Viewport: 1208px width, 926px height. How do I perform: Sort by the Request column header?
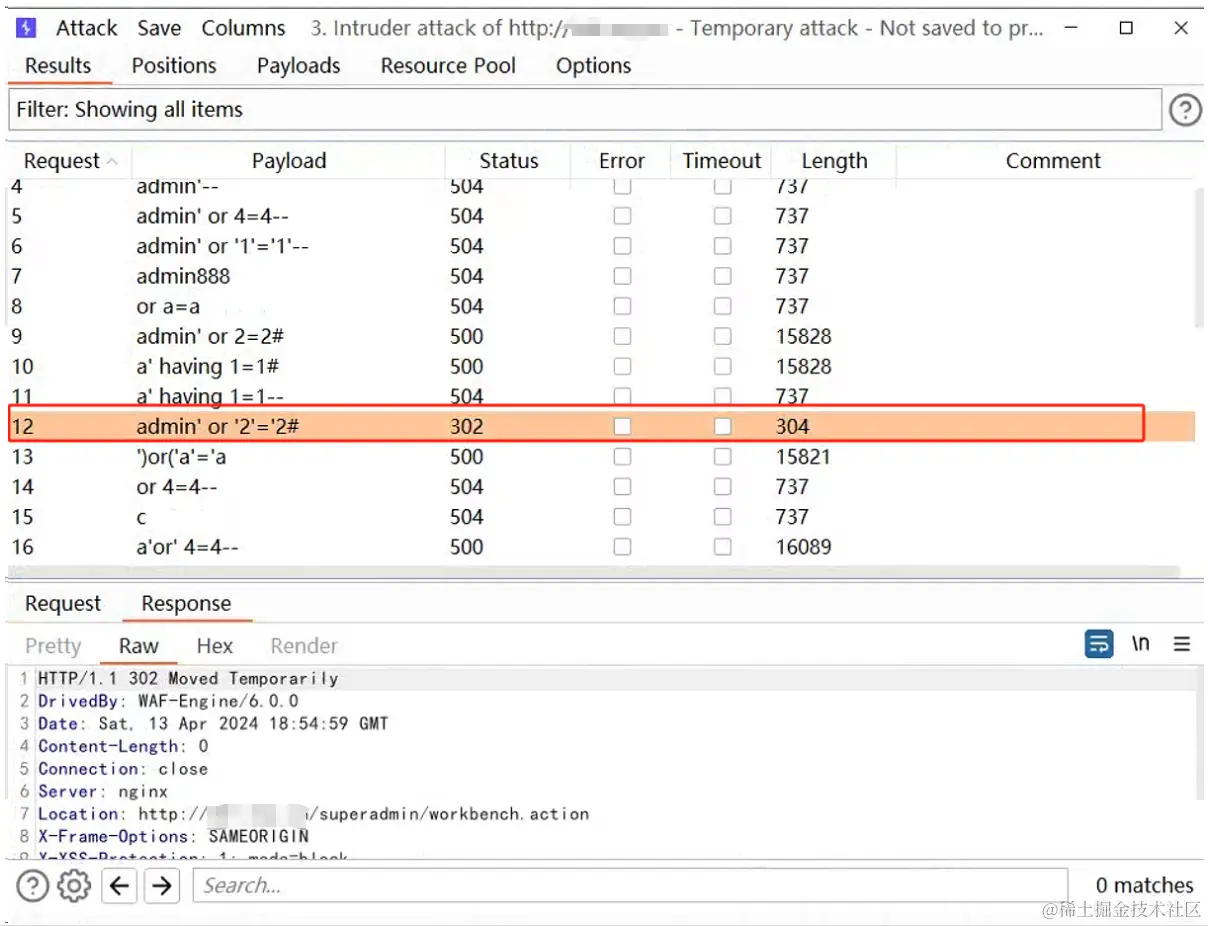[70, 161]
